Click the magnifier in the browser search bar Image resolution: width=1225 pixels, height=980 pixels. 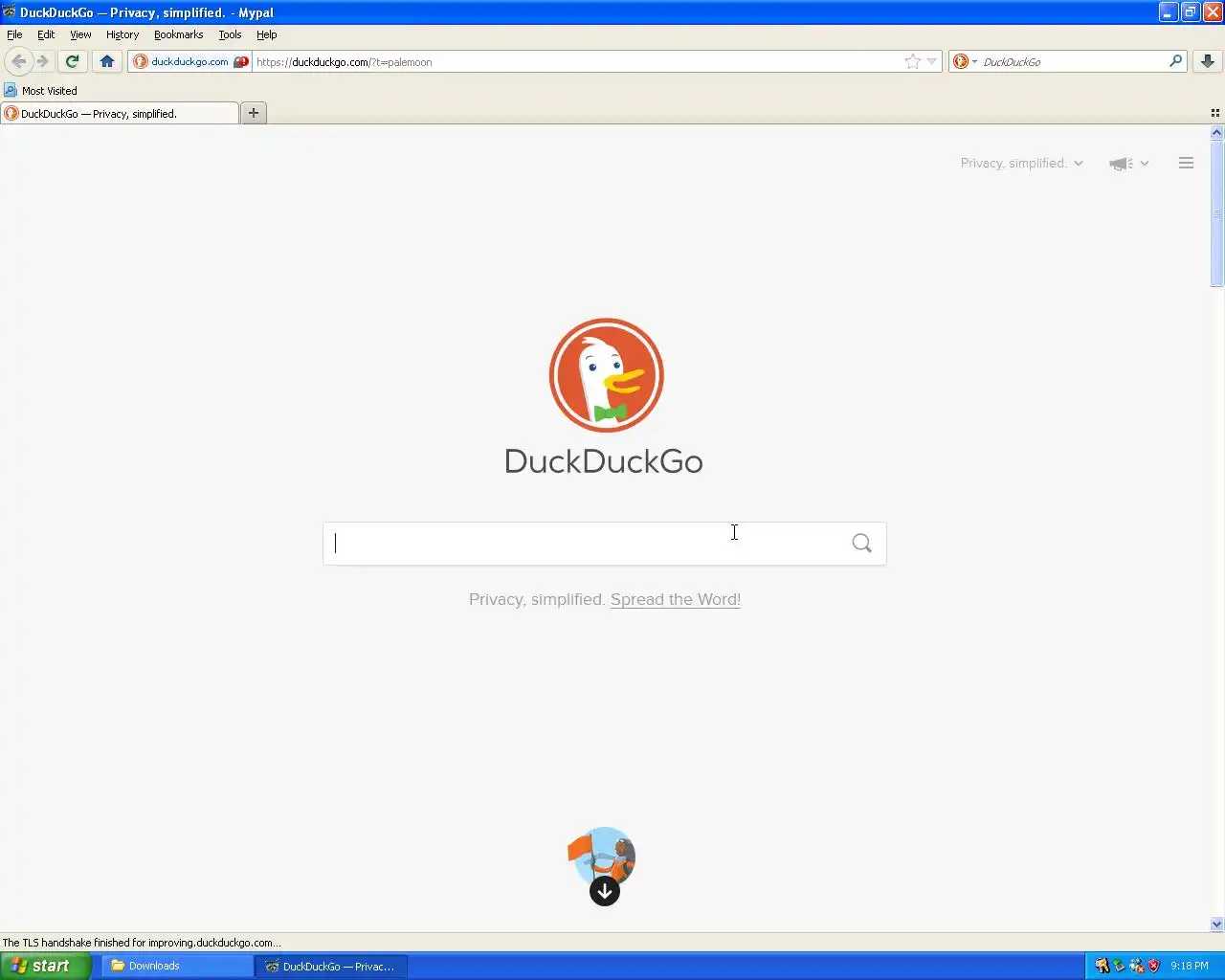[x=1176, y=61]
